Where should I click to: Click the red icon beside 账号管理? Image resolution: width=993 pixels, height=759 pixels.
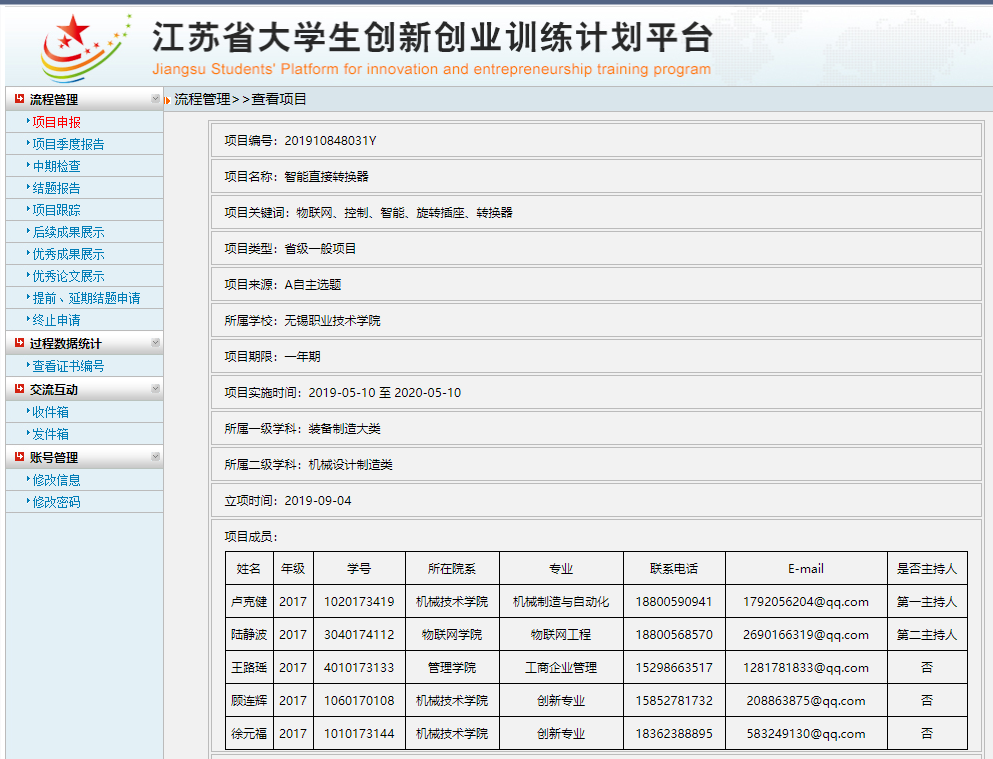19,457
